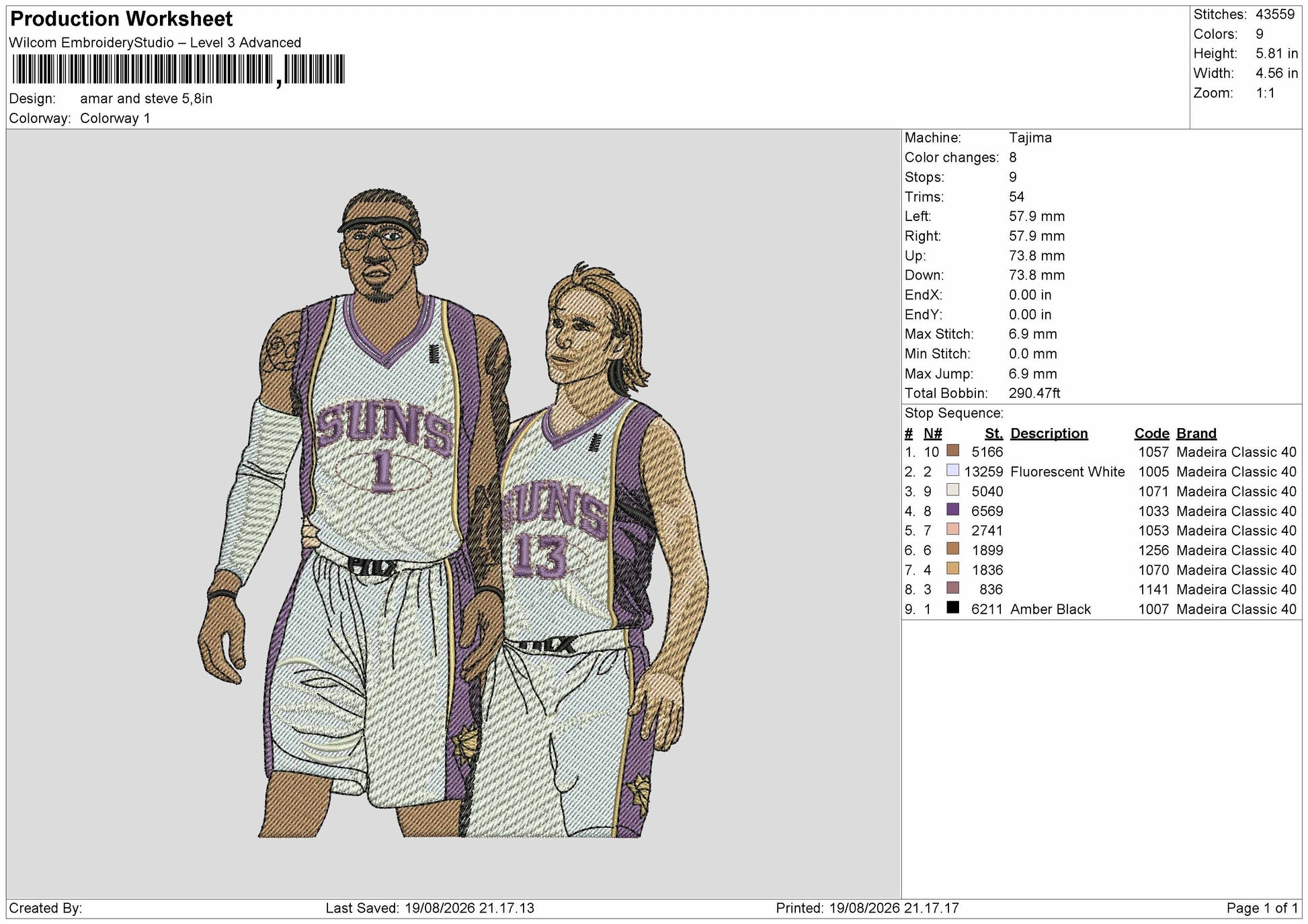The height and width of the screenshot is (924, 1308).
Task: Select the Zoom value "1:1"
Action: tap(1266, 93)
